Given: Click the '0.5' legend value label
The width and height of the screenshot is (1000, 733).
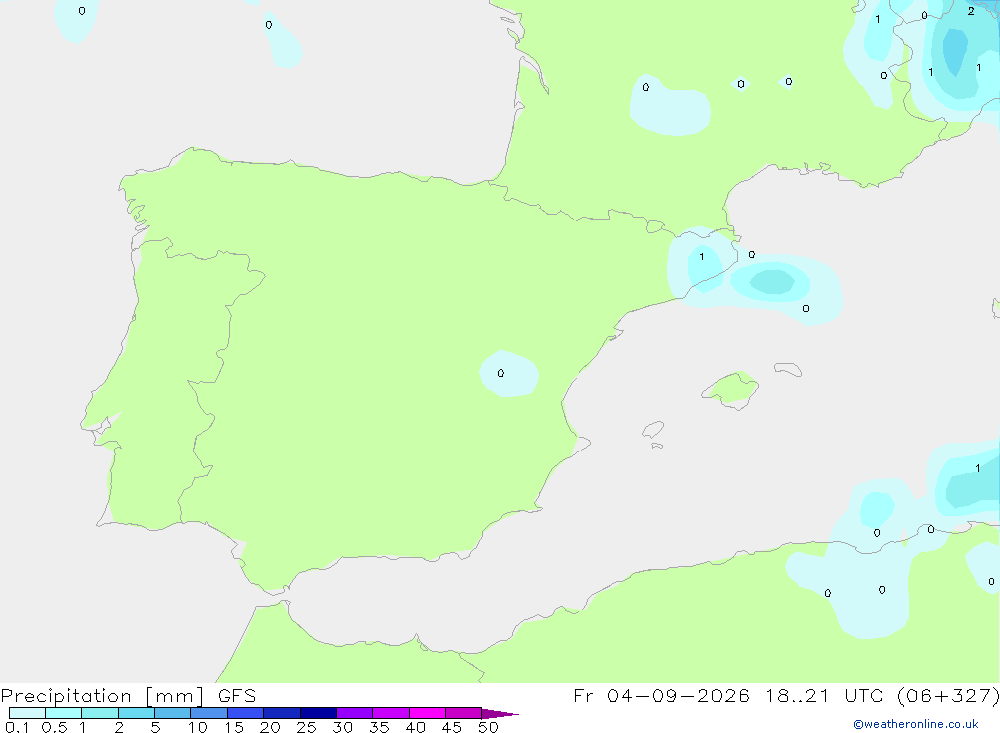Looking at the screenshot, I should [54, 727].
